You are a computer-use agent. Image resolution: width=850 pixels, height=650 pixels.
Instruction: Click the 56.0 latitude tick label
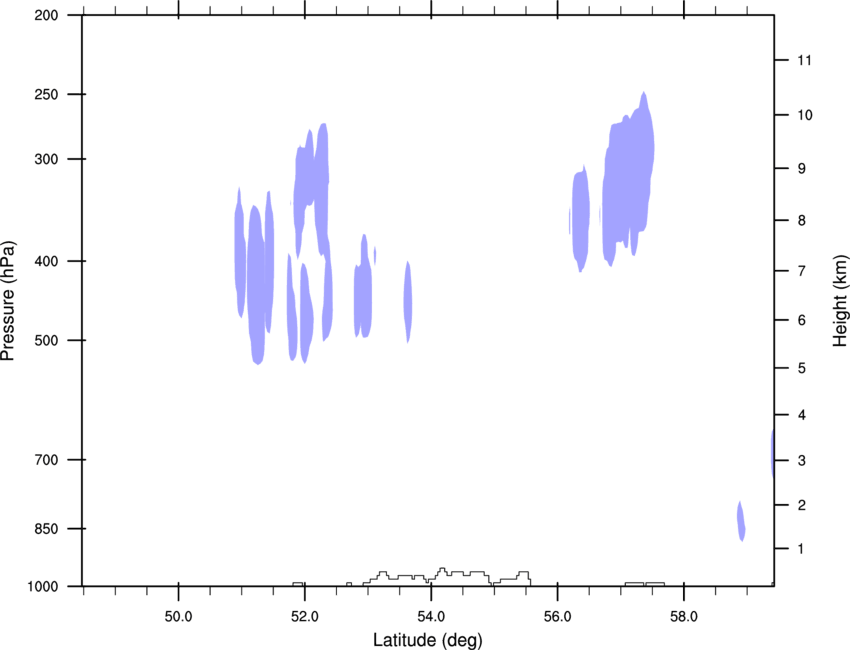(x=557, y=617)
